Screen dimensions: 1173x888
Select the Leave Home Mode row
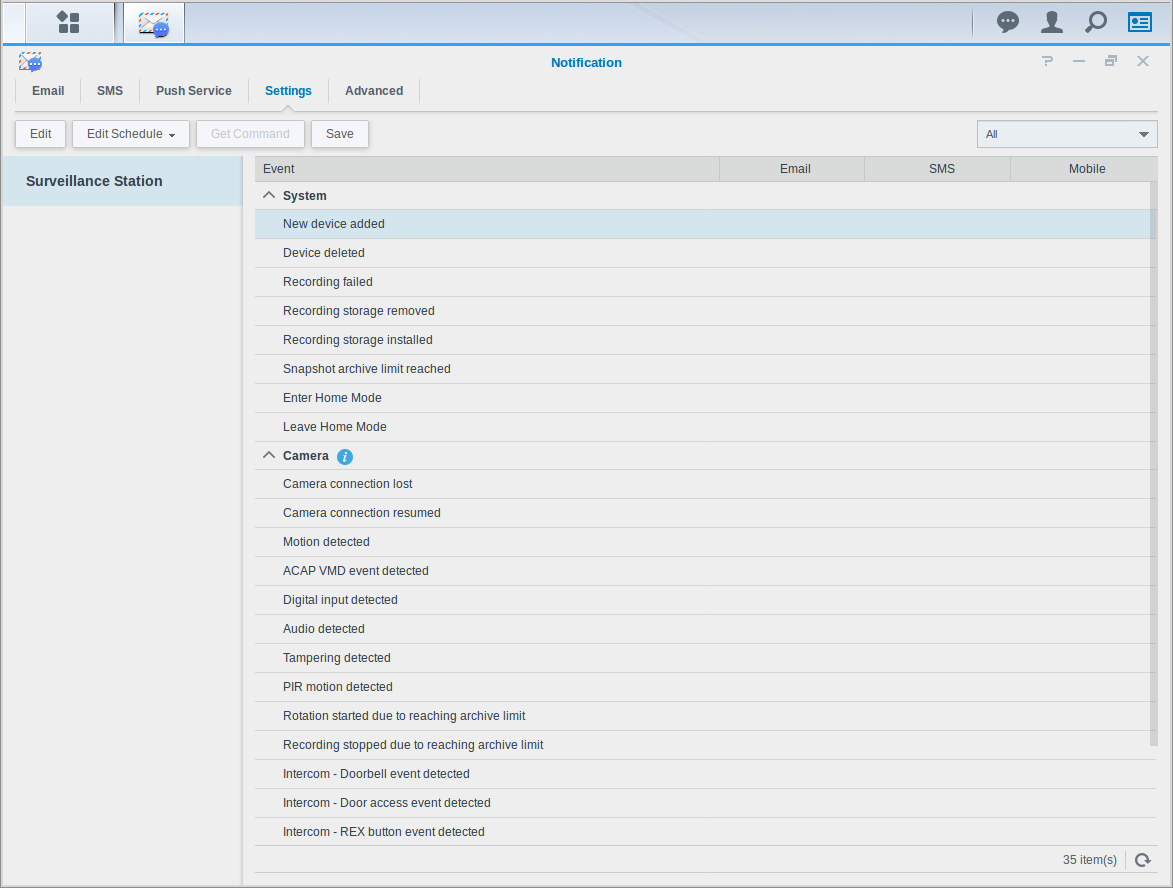point(705,427)
